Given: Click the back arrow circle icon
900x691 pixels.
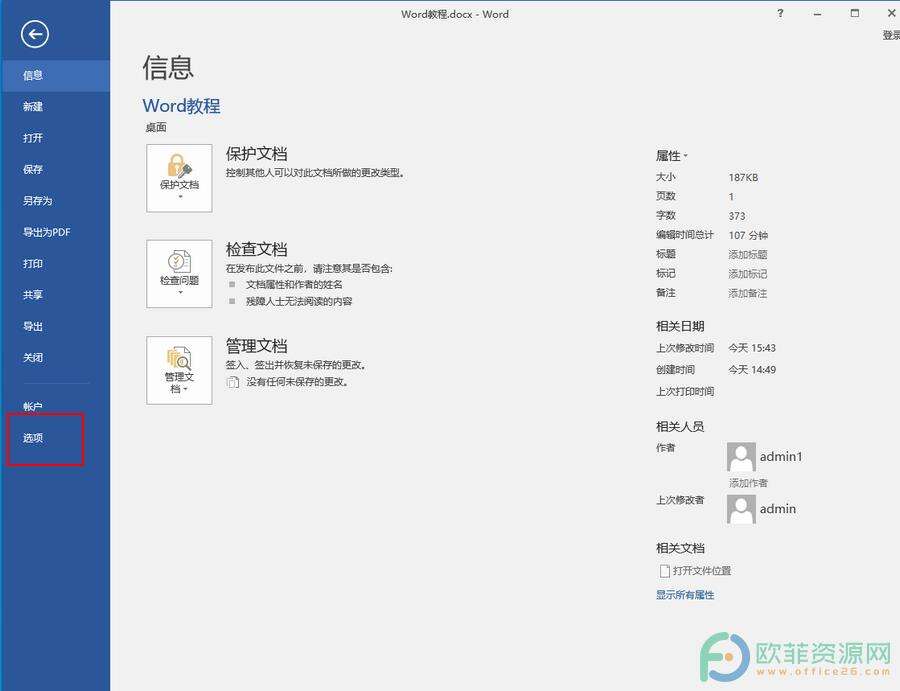Looking at the screenshot, I should (x=35, y=34).
